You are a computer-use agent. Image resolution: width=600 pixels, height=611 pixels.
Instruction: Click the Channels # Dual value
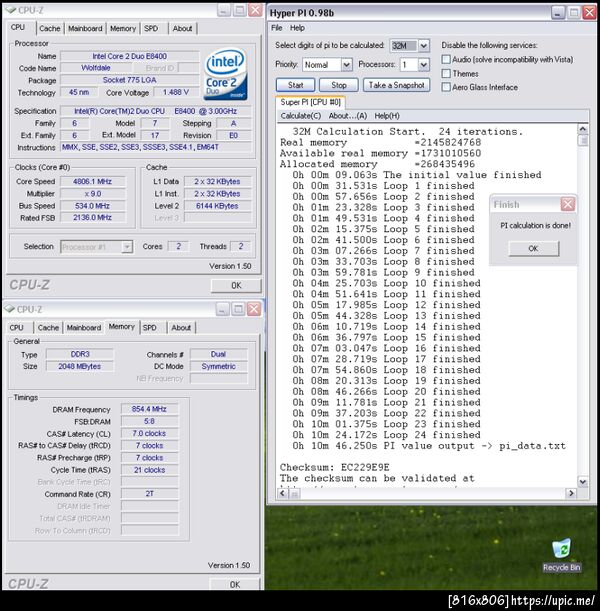coord(218,354)
